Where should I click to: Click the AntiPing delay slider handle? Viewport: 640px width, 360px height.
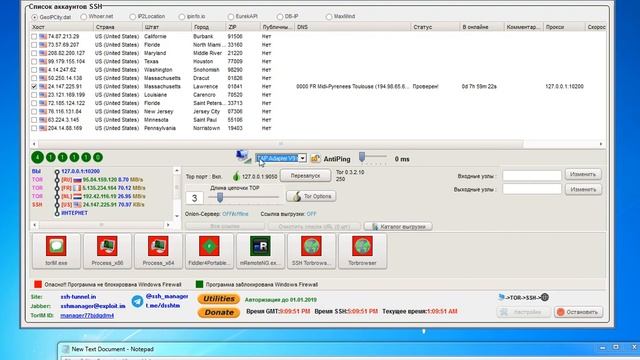click(x=362, y=157)
